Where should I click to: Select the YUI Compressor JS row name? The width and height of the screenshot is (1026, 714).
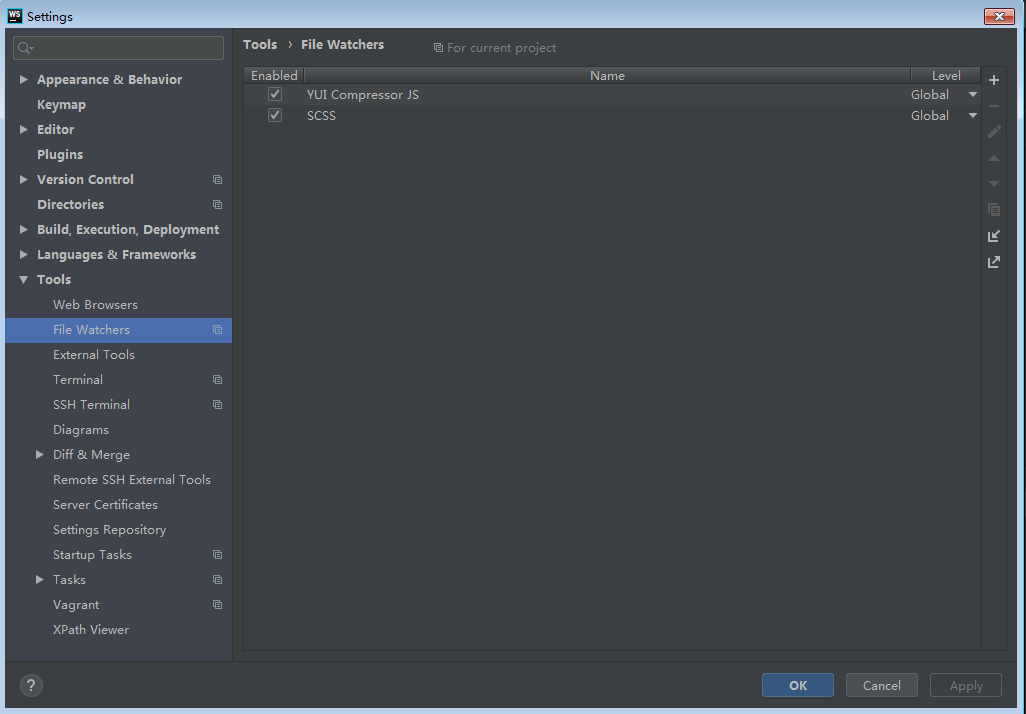[x=363, y=95]
